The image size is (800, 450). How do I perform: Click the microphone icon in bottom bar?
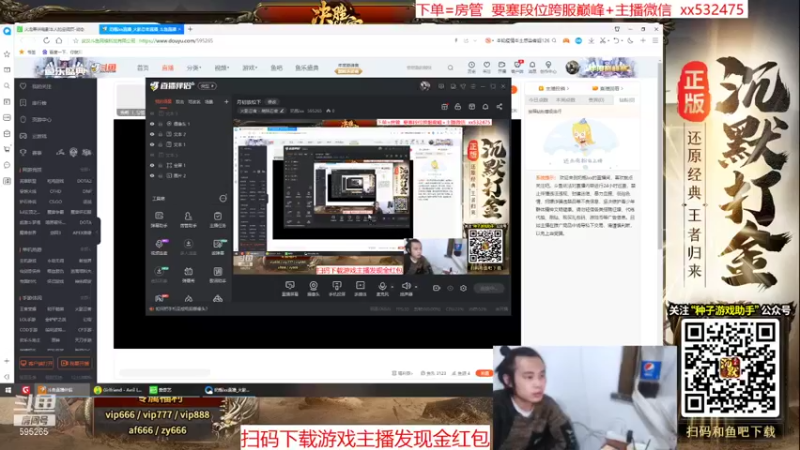tap(382, 286)
